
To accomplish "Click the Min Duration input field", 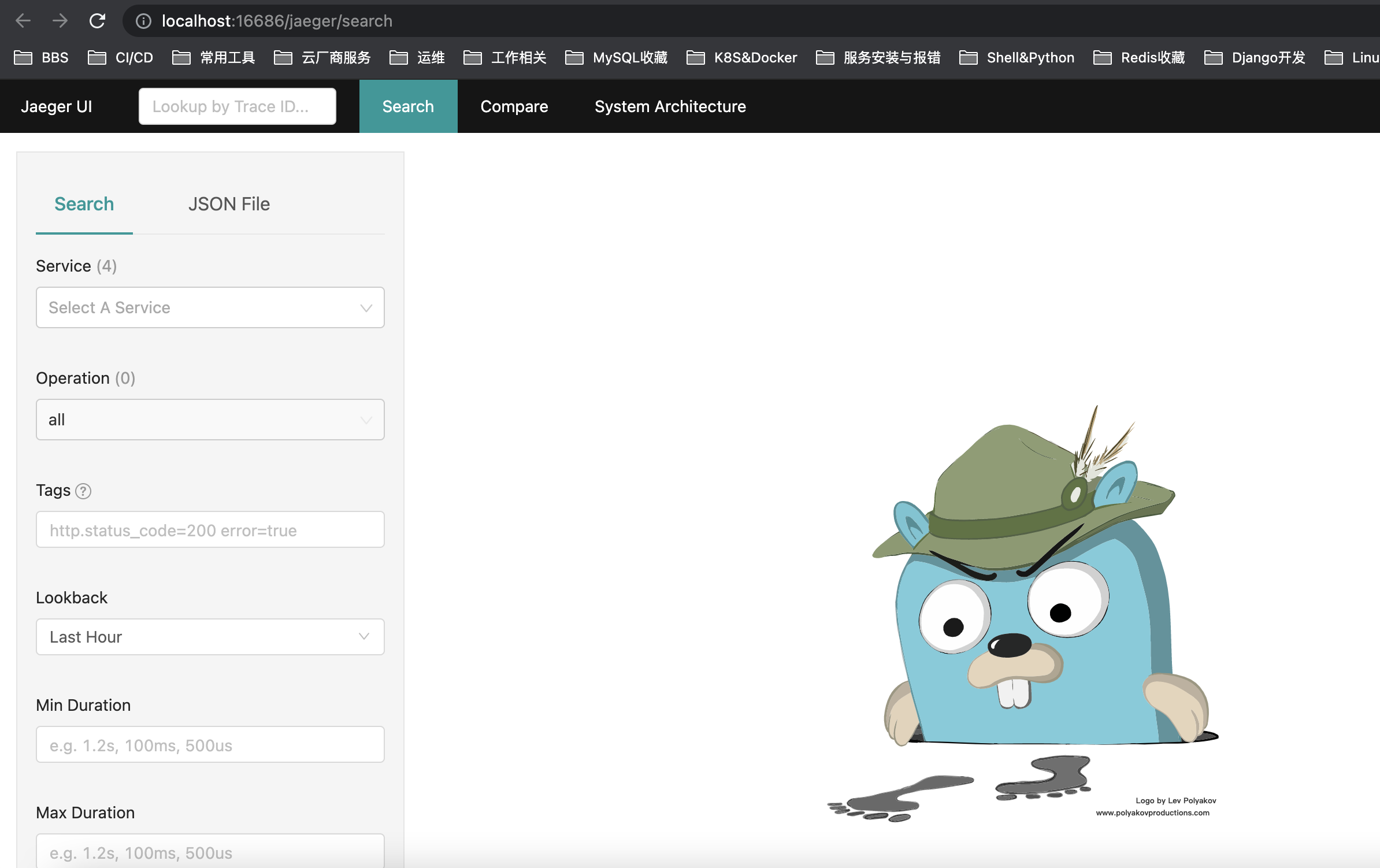I will point(210,745).
